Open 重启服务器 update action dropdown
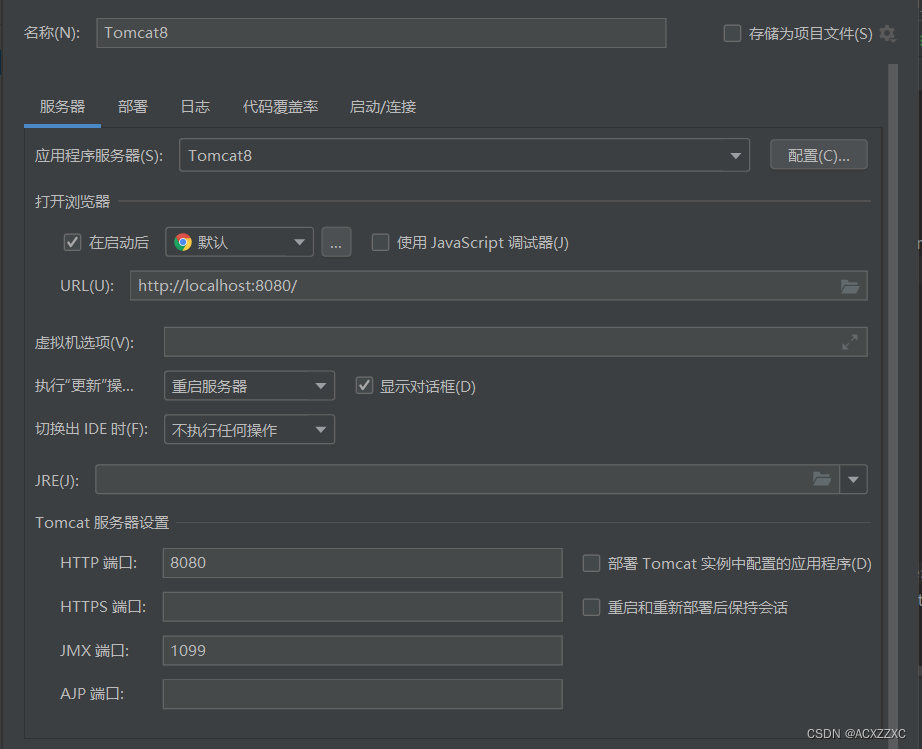 [249, 386]
